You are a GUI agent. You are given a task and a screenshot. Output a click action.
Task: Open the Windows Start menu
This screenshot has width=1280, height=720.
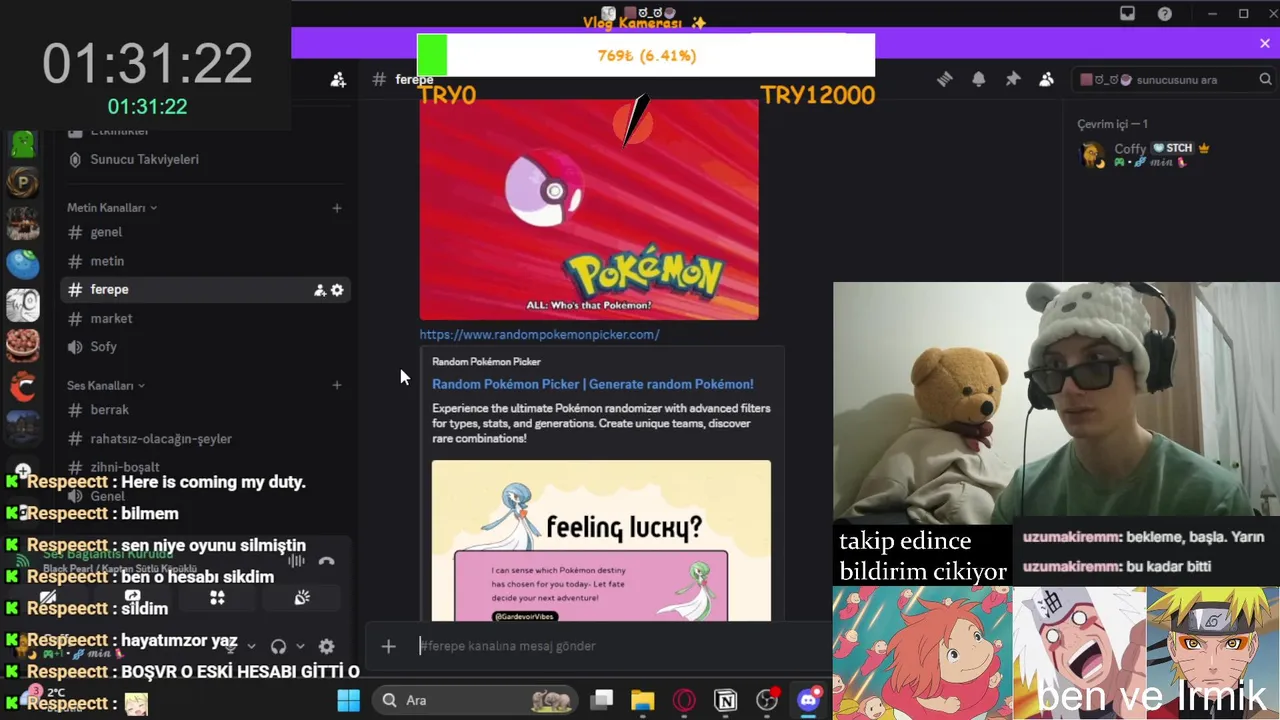coord(348,700)
